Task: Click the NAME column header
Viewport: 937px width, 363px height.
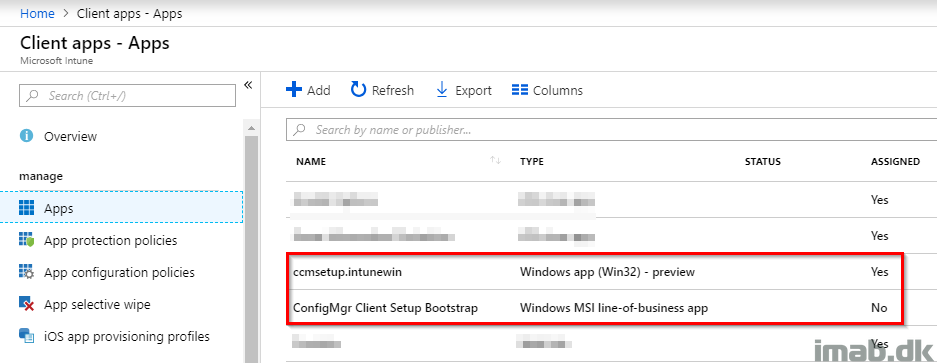Action: (x=311, y=161)
